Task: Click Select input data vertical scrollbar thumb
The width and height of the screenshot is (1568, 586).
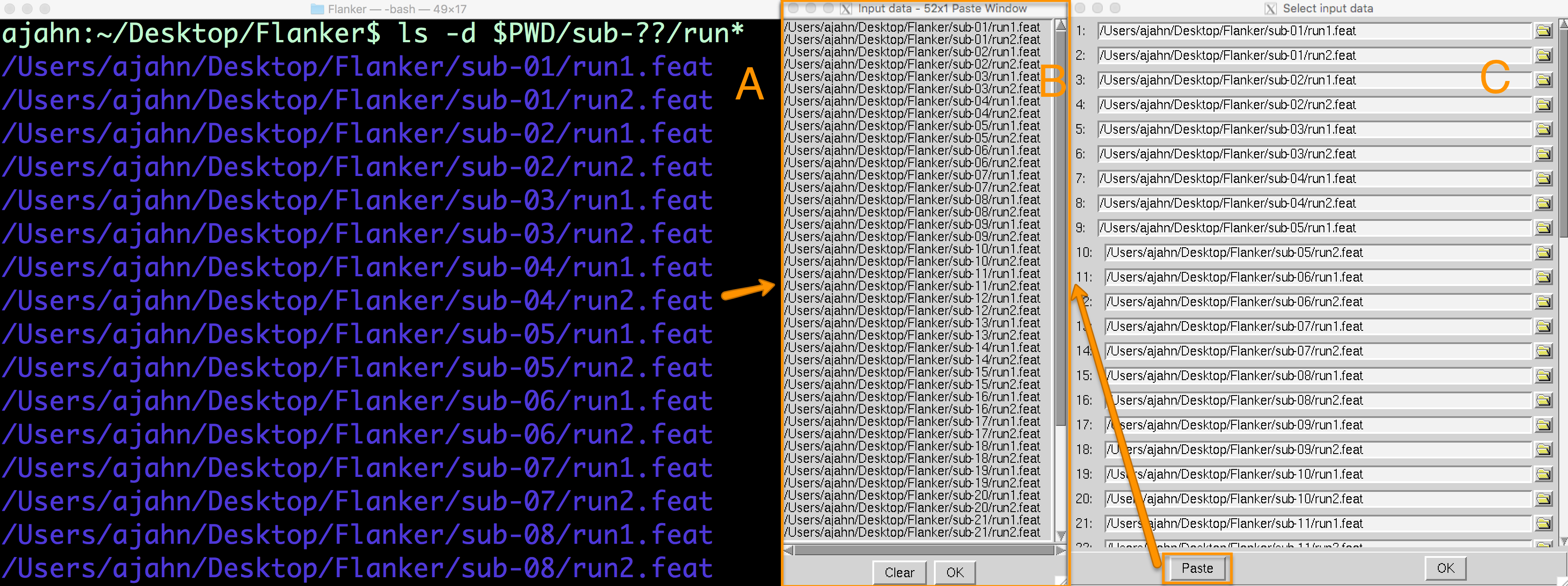Action: pyautogui.click(x=1563, y=133)
